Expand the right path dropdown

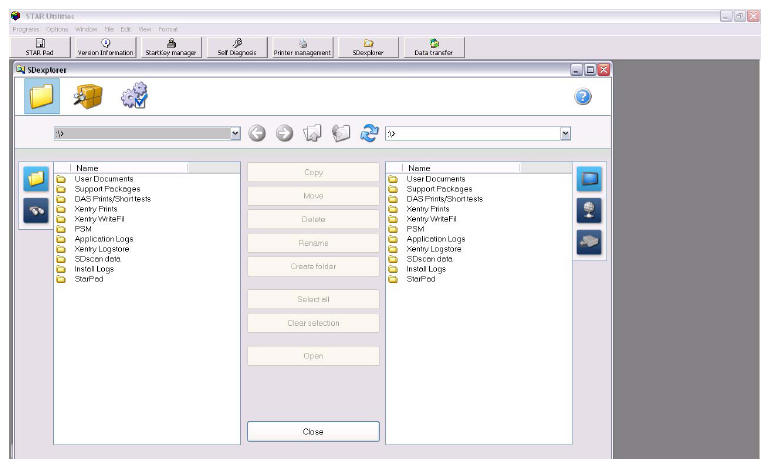565,133
